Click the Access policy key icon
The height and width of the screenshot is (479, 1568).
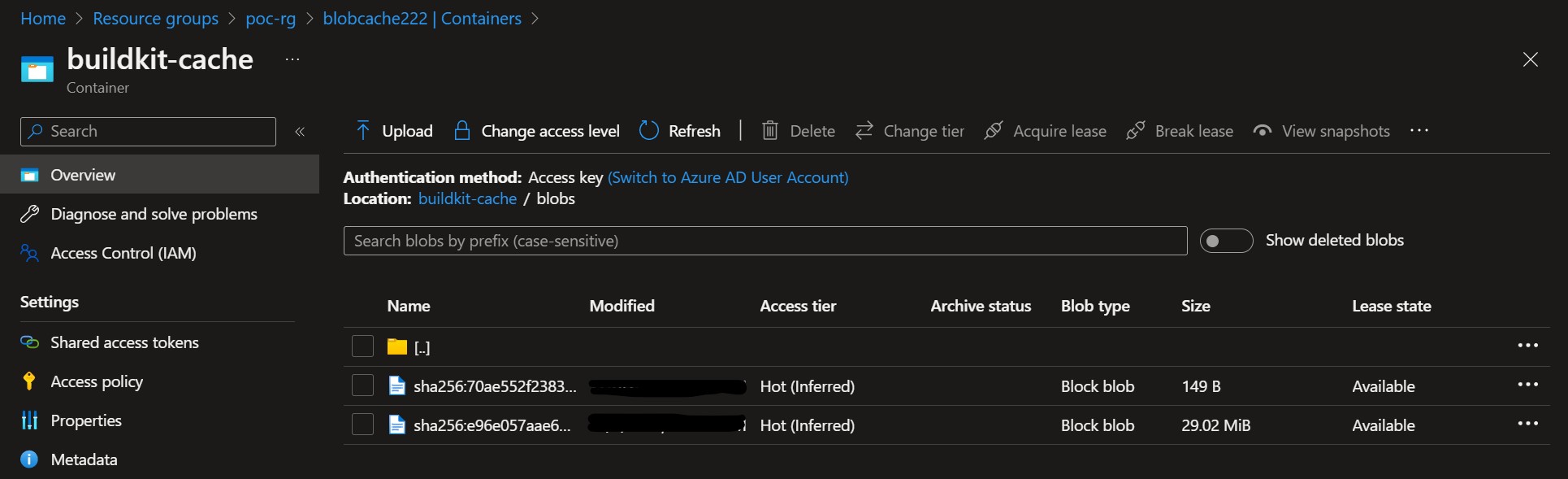pyautogui.click(x=30, y=381)
